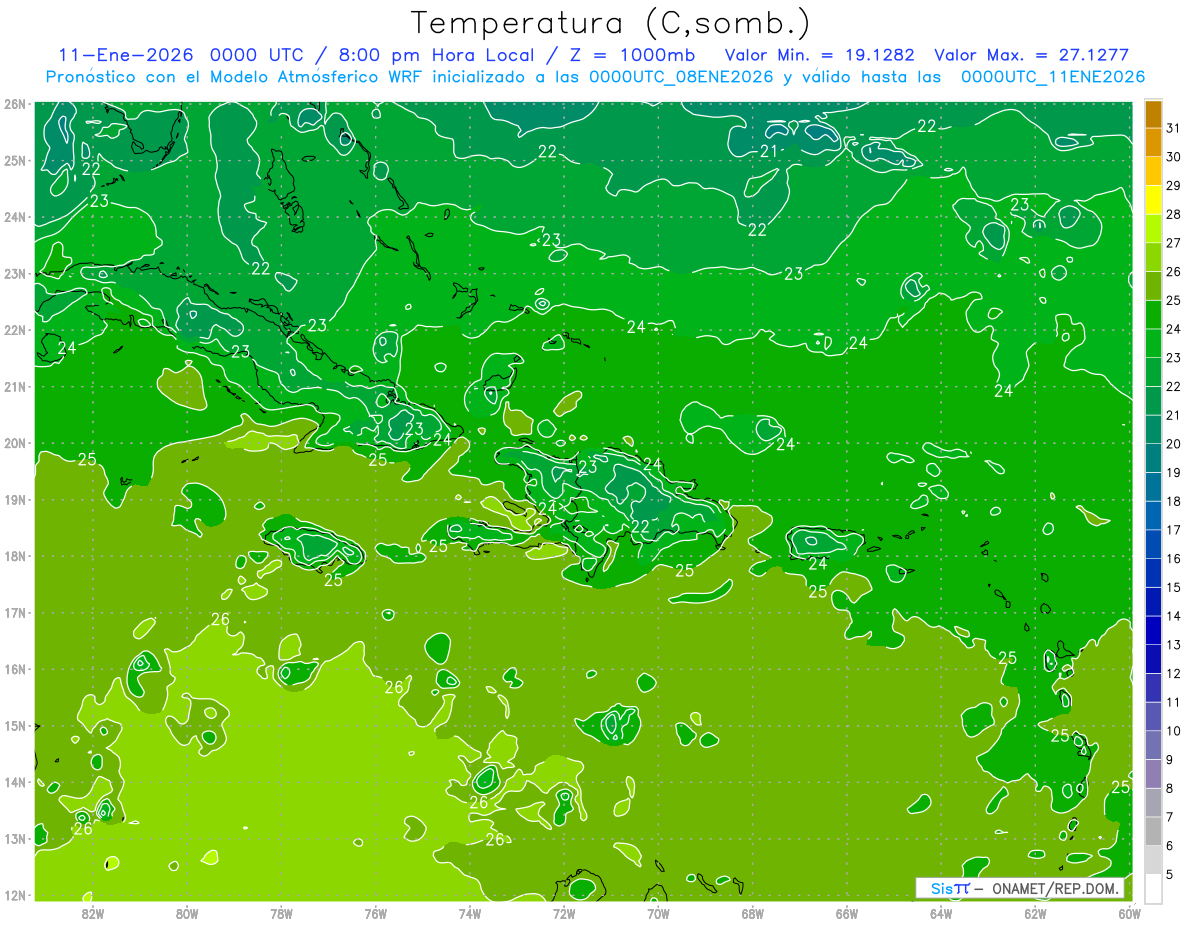Click the '18N' latitude label

click(15, 556)
